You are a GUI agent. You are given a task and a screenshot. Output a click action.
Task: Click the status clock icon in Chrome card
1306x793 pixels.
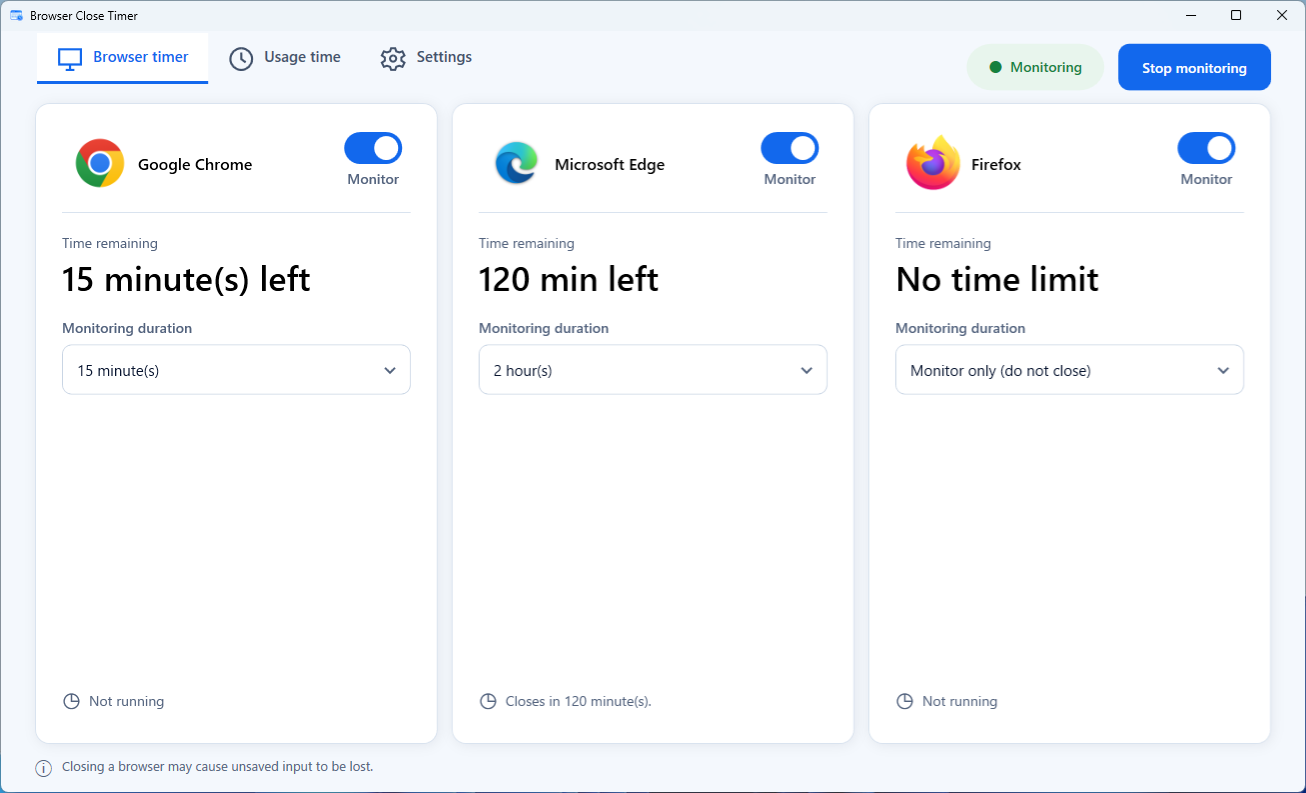(71, 702)
